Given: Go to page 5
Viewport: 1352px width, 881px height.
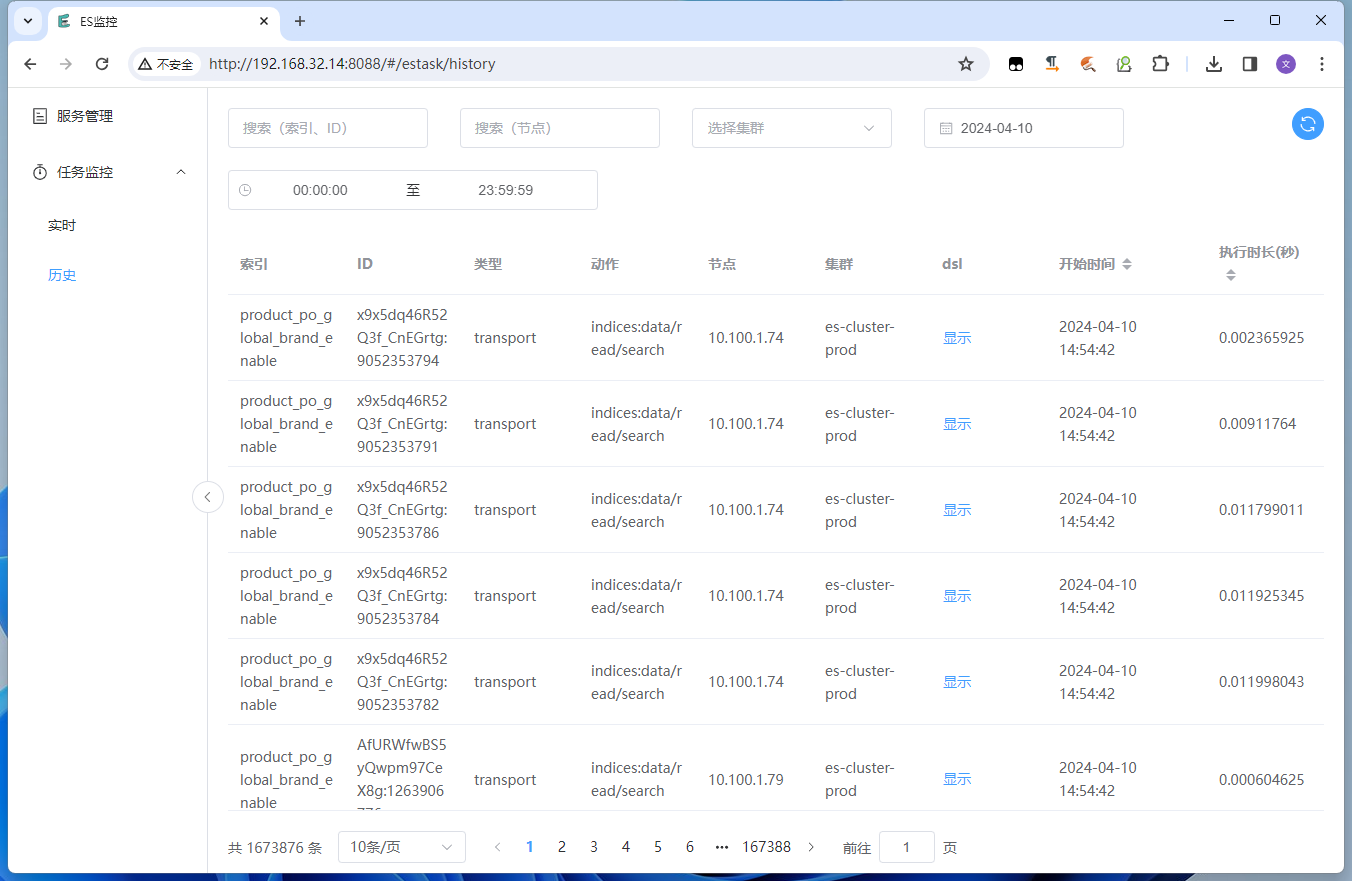Looking at the screenshot, I should [658, 847].
